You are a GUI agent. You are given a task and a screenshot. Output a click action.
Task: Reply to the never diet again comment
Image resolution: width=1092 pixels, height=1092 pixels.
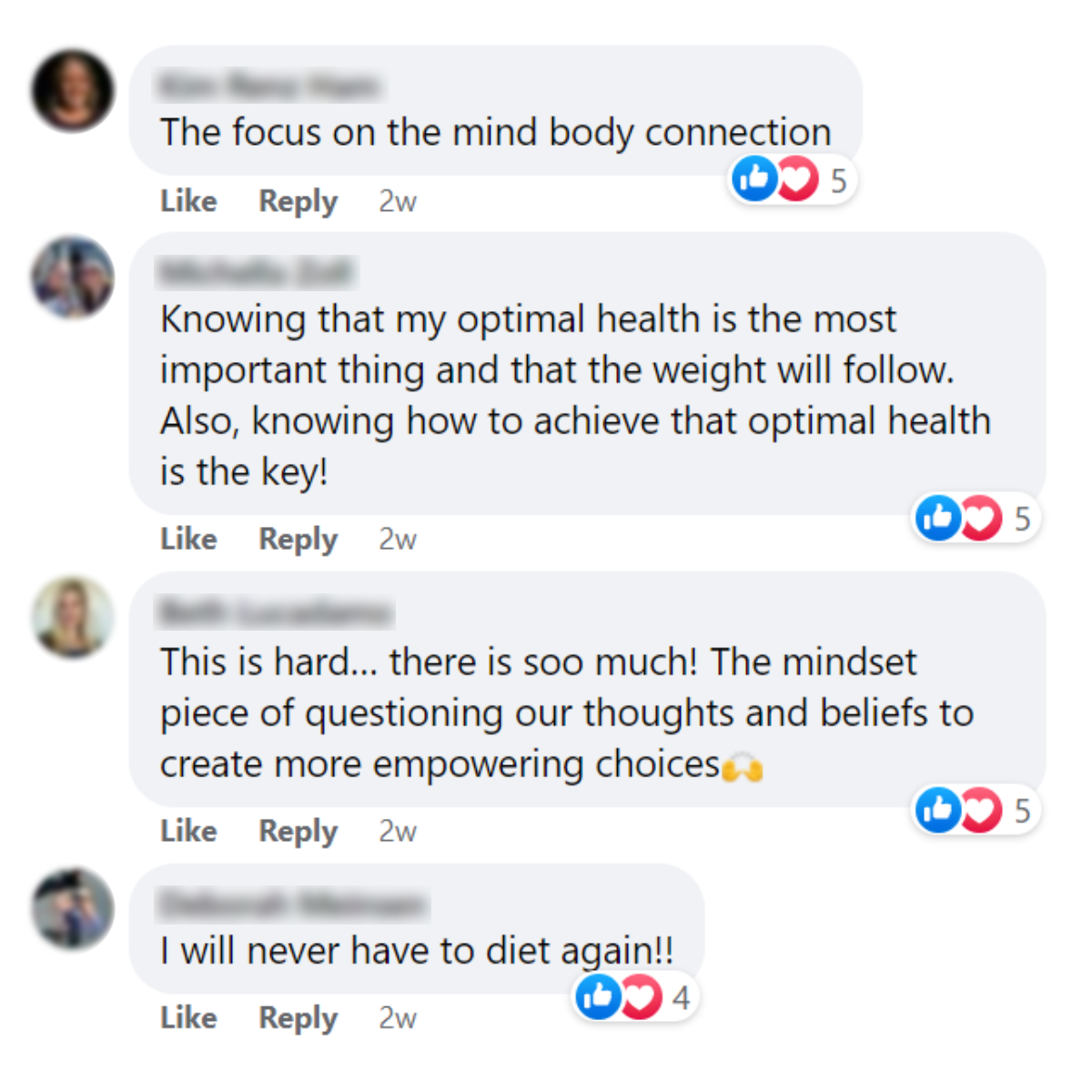click(298, 1018)
